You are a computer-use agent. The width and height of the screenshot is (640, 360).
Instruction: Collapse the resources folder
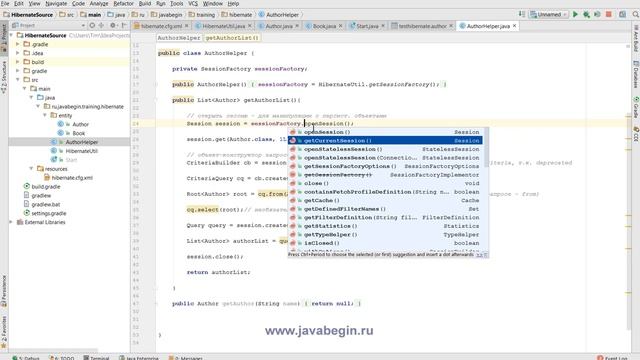coord(31,169)
